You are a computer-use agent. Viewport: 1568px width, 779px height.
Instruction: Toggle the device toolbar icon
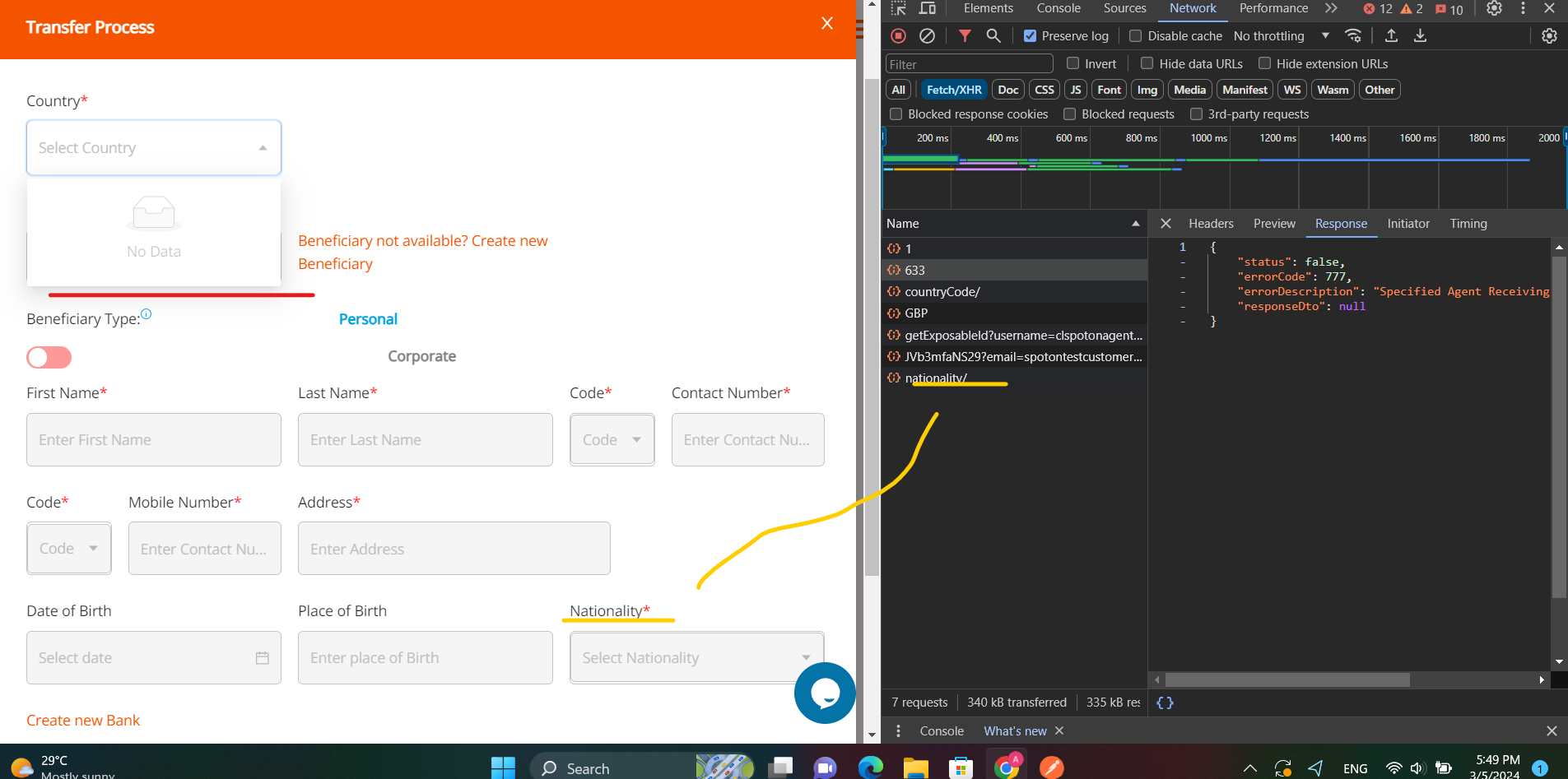tap(928, 8)
